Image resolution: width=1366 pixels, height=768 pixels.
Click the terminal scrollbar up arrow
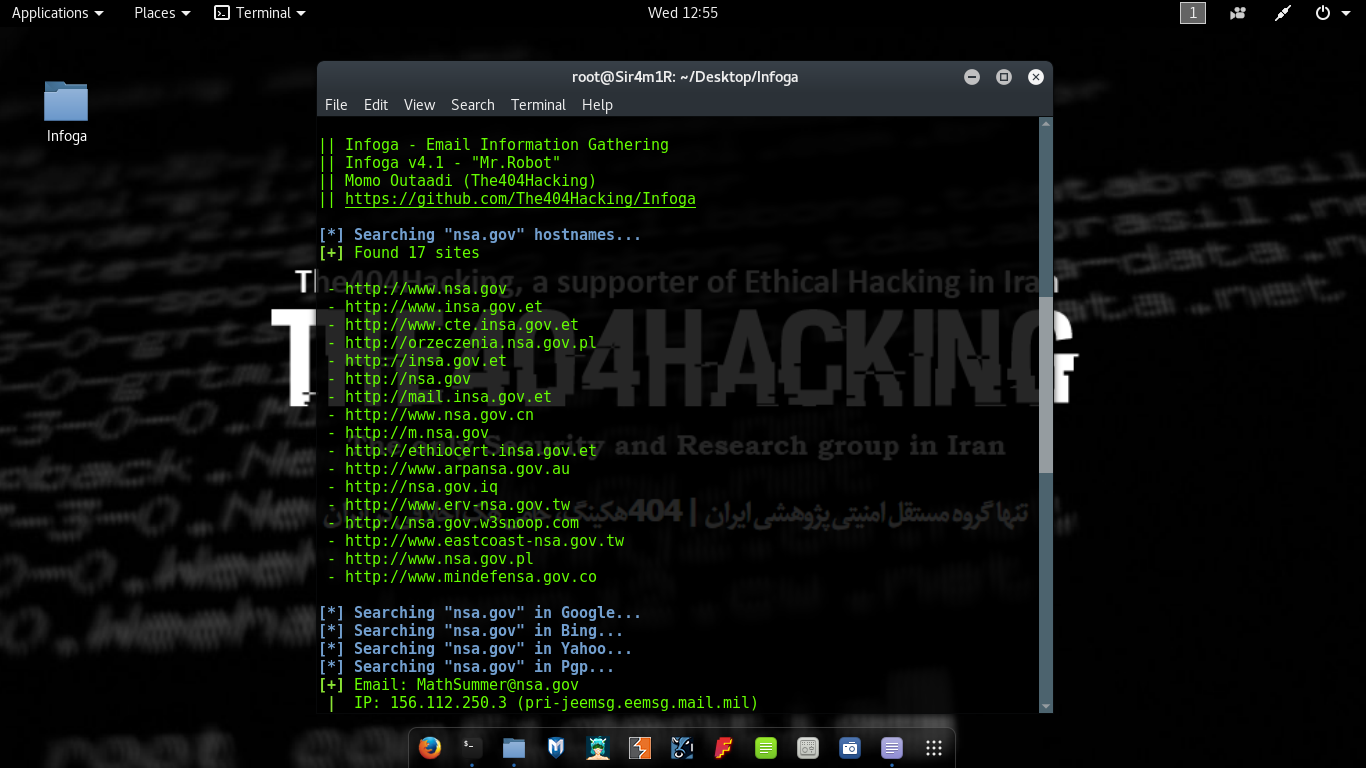[1046, 124]
